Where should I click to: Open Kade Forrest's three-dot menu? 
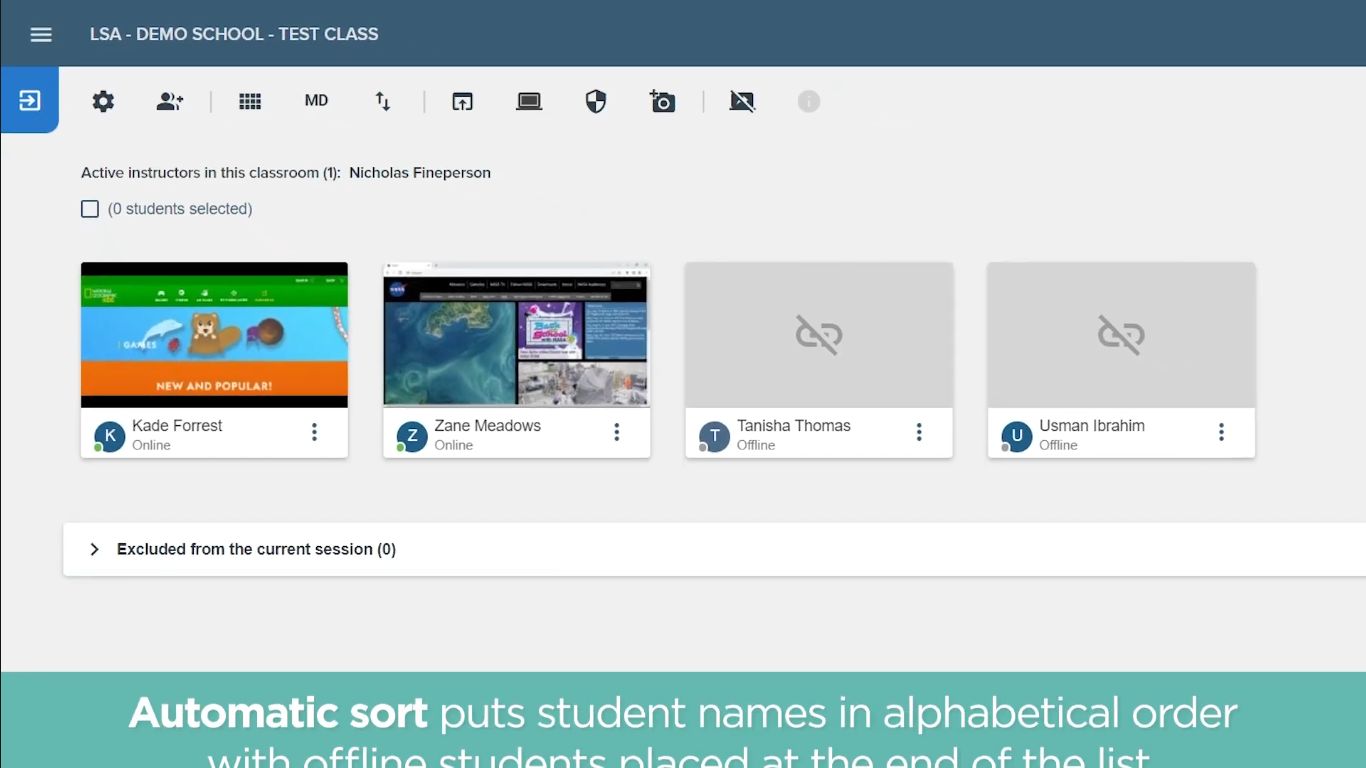(x=315, y=432)
